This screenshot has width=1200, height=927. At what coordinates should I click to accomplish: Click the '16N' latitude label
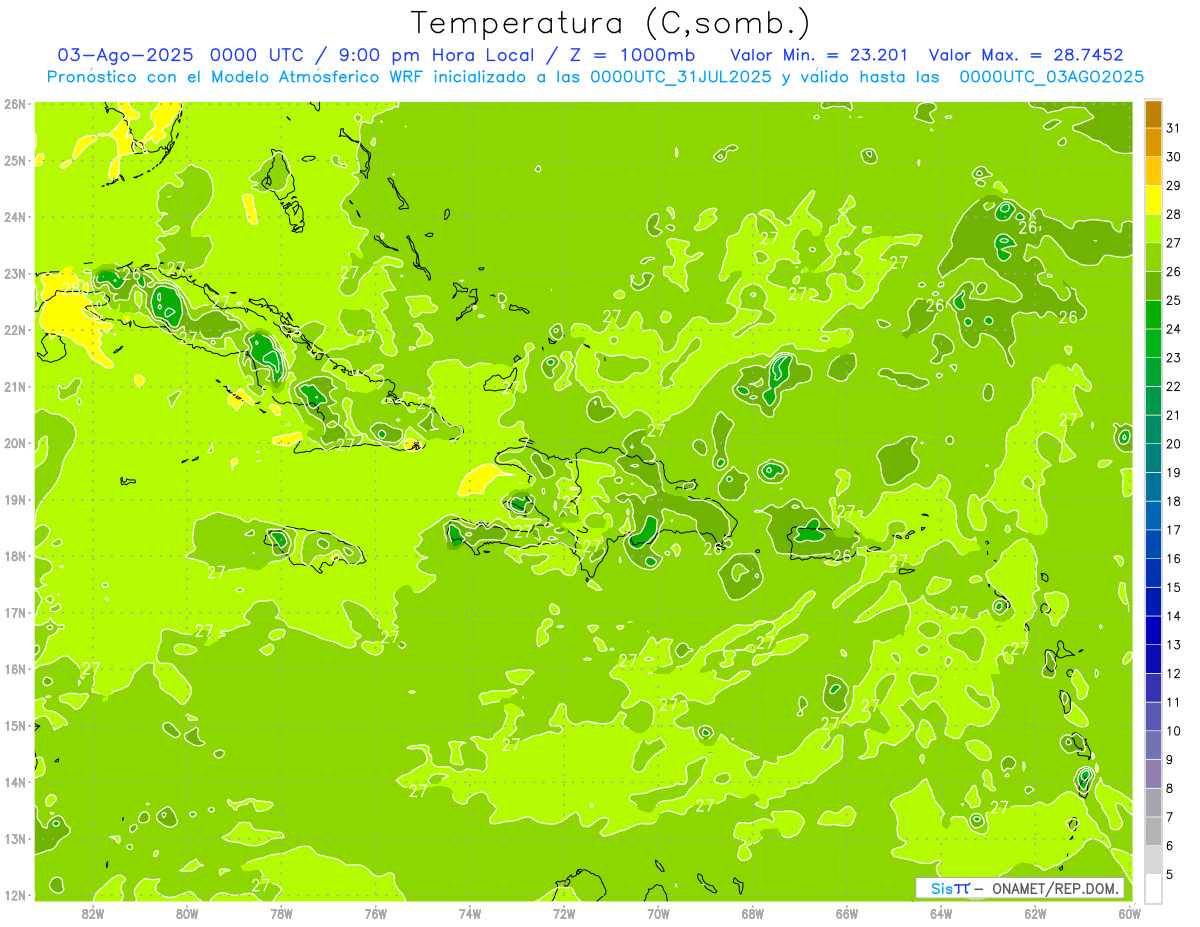coord(15,668)
